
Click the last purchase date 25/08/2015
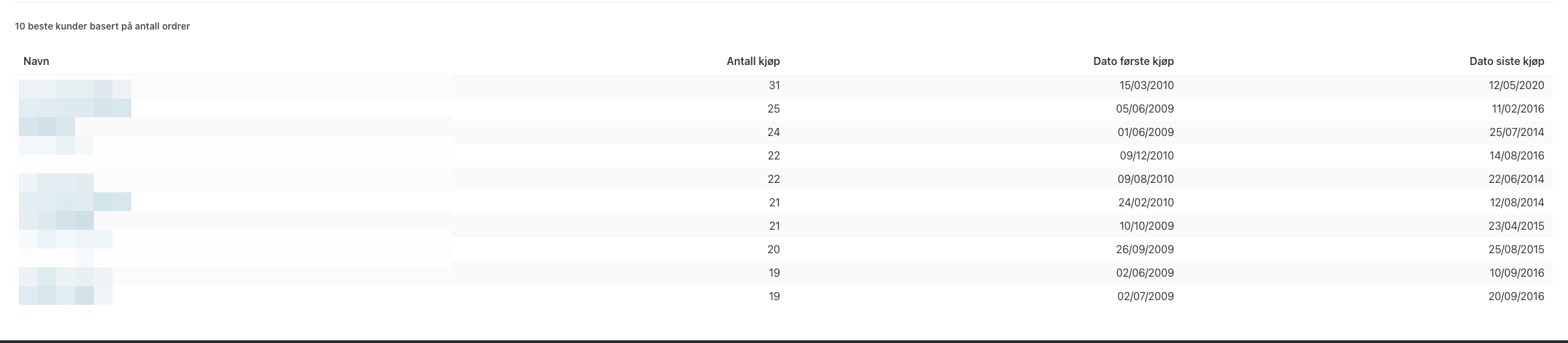1516,249
